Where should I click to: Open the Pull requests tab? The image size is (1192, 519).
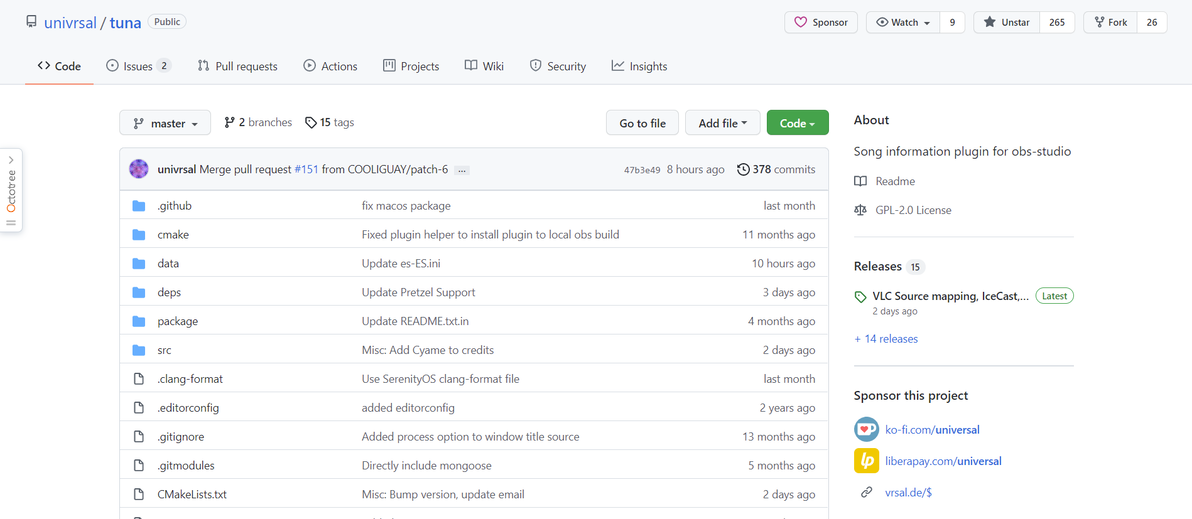(x=238, y=66)
